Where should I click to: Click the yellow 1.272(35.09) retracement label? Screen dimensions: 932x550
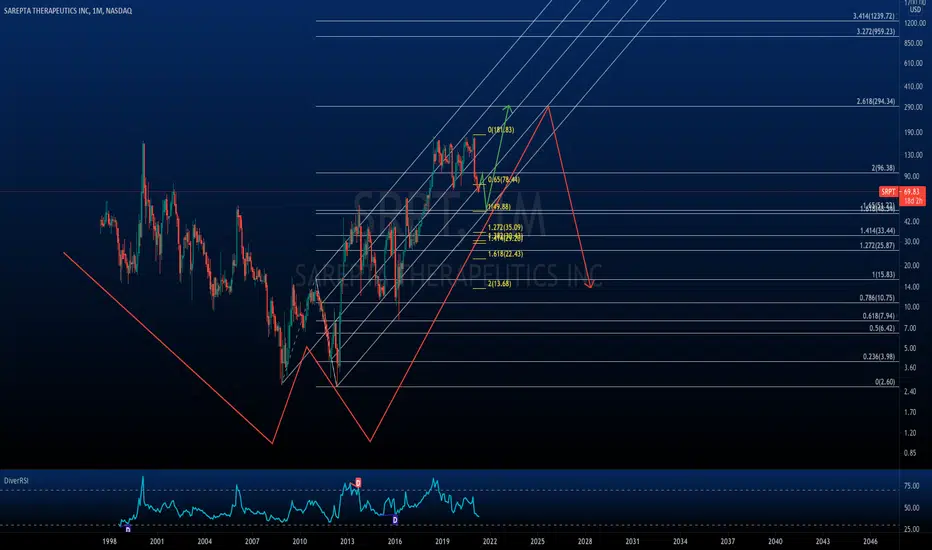click(505, 228)
